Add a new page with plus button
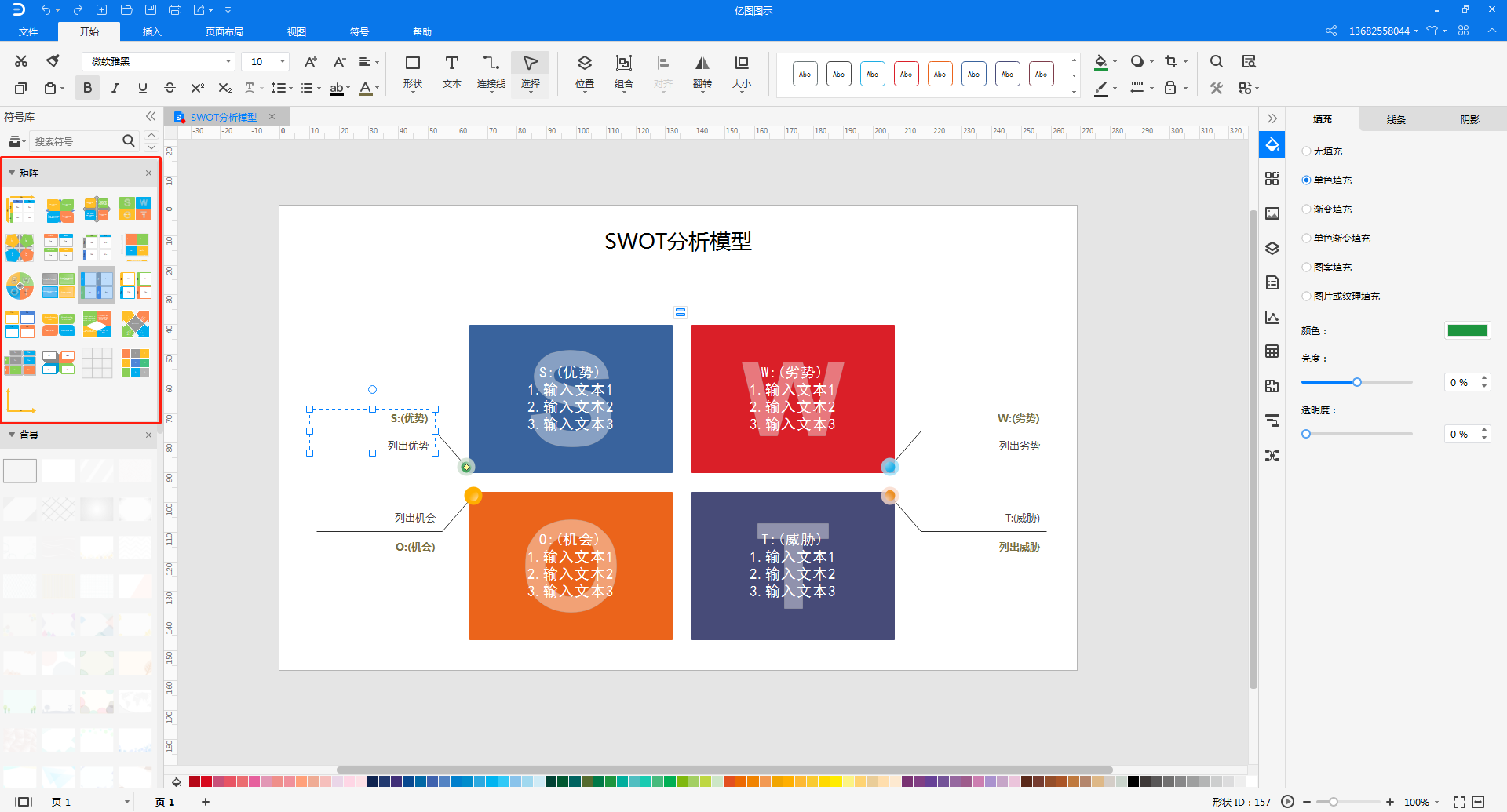Viewport: 1507px width, 812px height. (x=206, y=802)
